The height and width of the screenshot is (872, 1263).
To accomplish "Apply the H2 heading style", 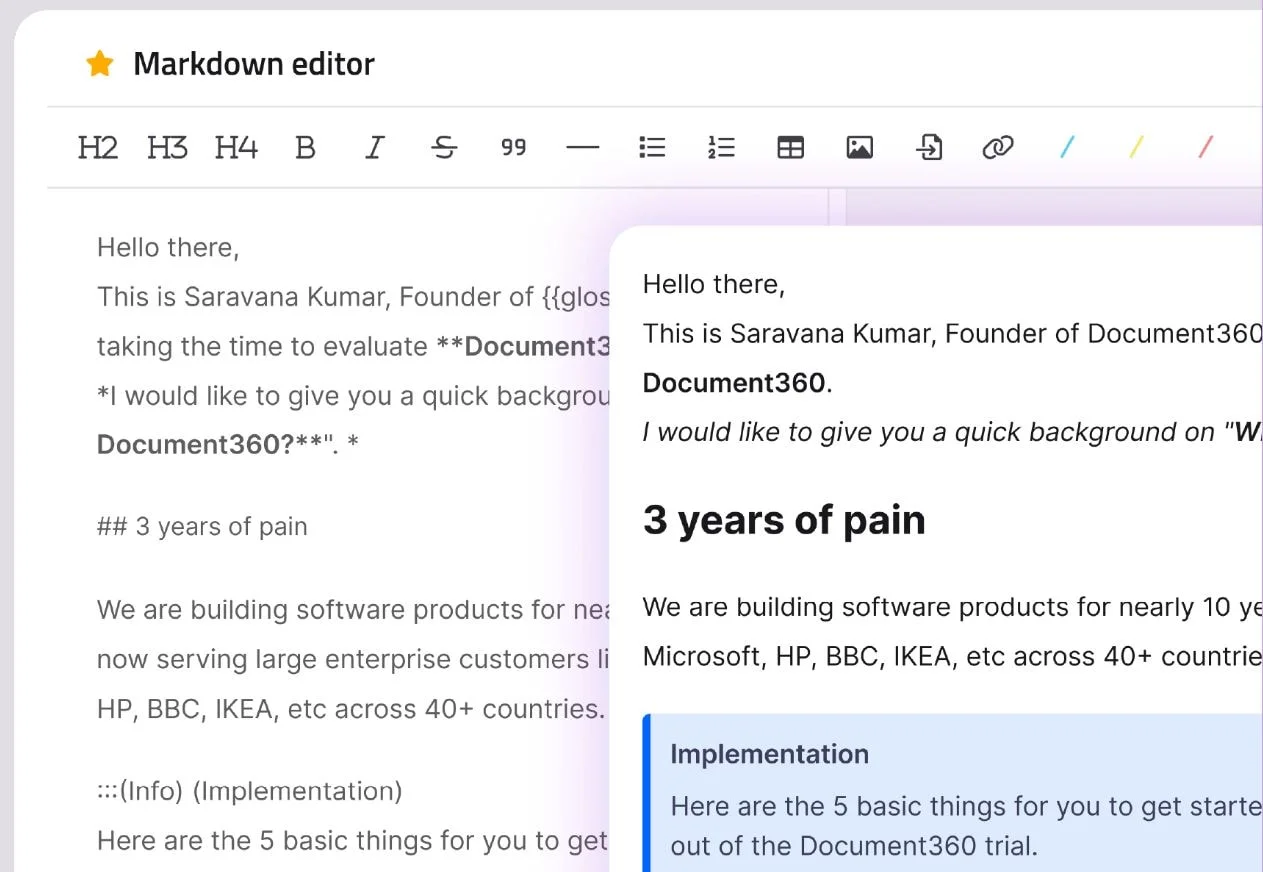I will pos(97,147).
